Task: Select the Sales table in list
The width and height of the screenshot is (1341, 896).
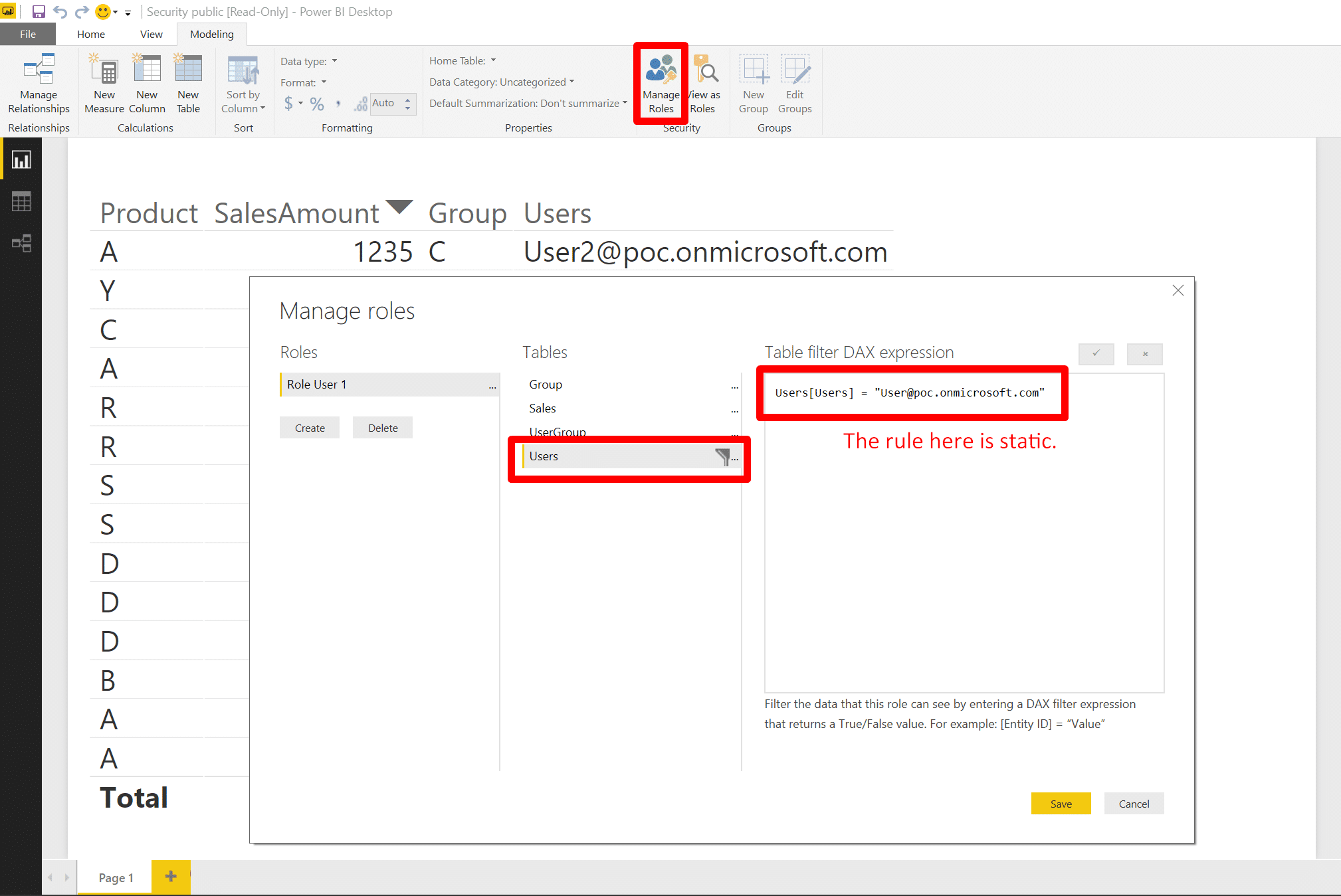Action: 543,408
